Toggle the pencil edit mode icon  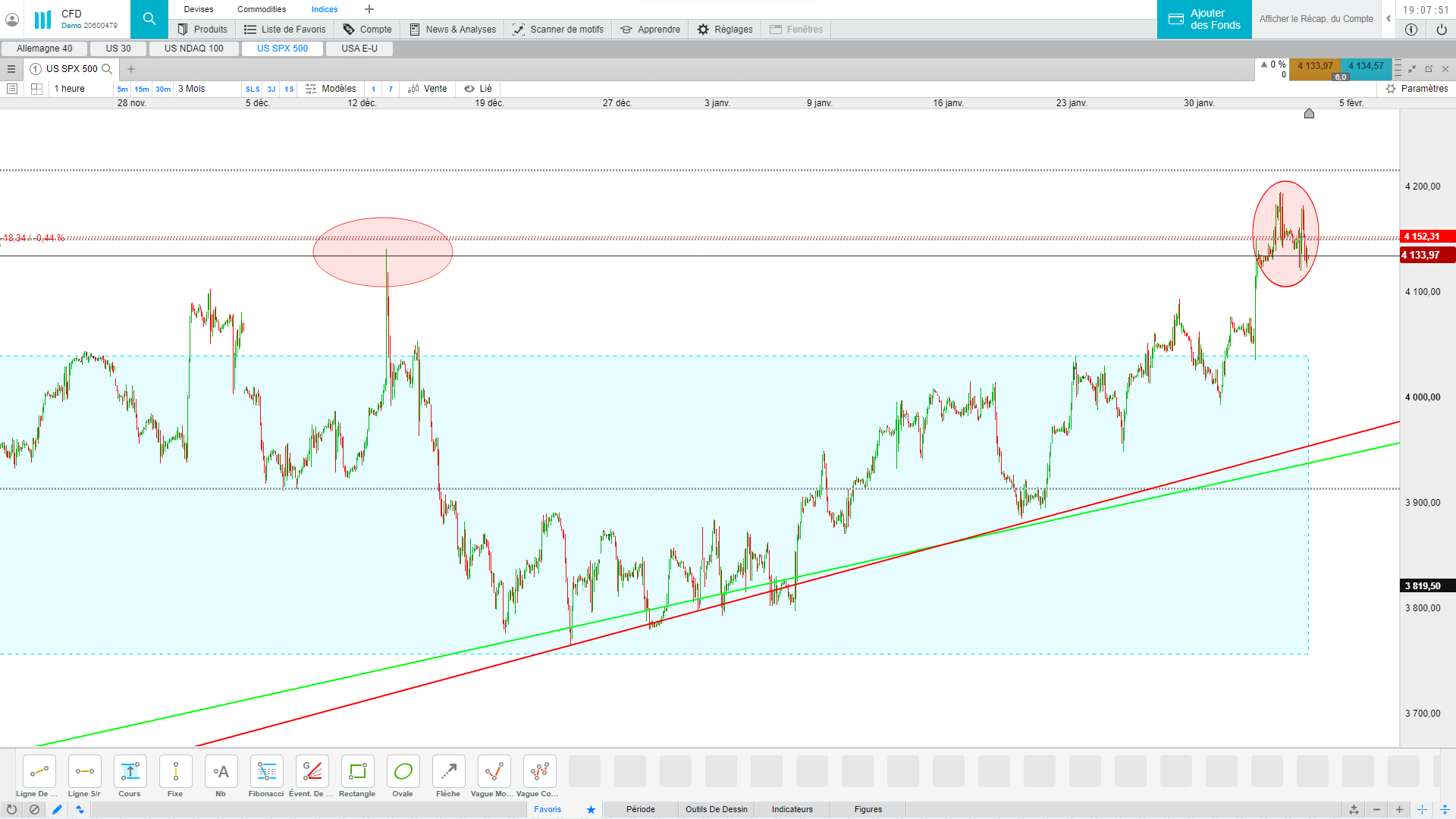[57, 810]
